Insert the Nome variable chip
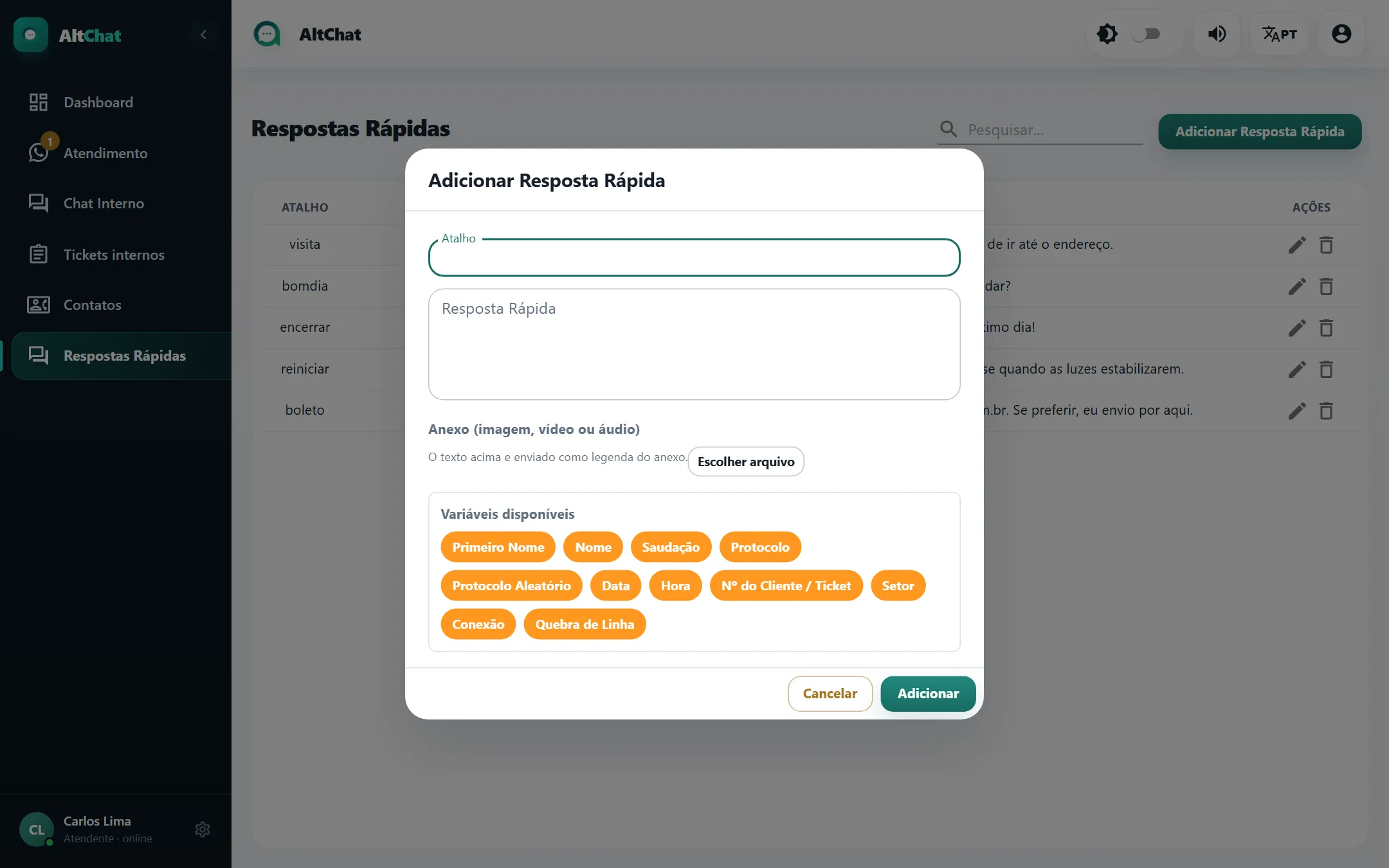Image resolution: width=1389 pixels, height=868 pixels. (593, 547)
